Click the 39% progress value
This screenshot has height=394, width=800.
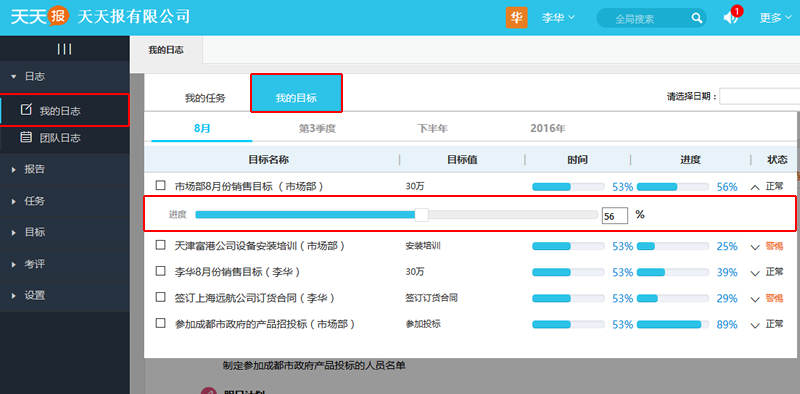pyautogui.click(x=727, y=273)
